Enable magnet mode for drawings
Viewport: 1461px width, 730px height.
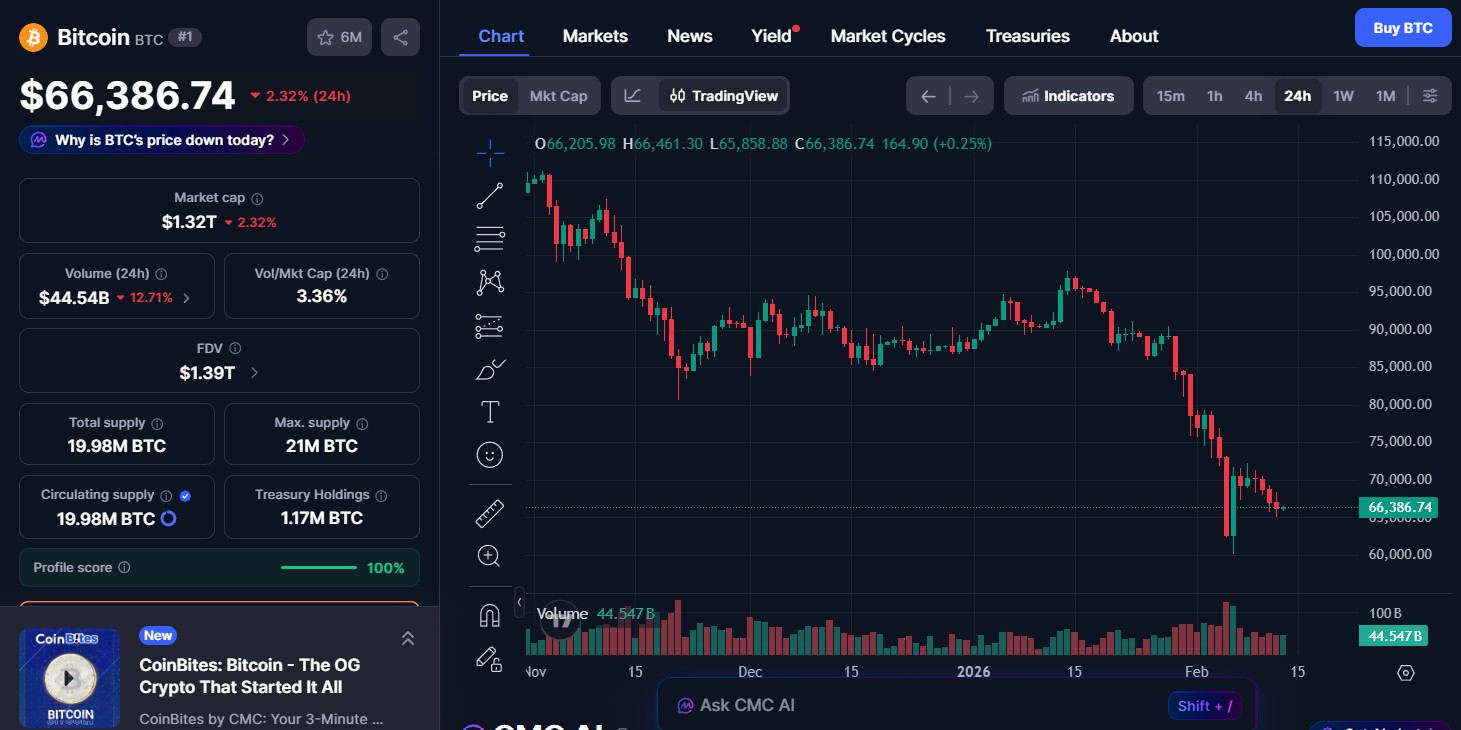click(x=490, y=614)
